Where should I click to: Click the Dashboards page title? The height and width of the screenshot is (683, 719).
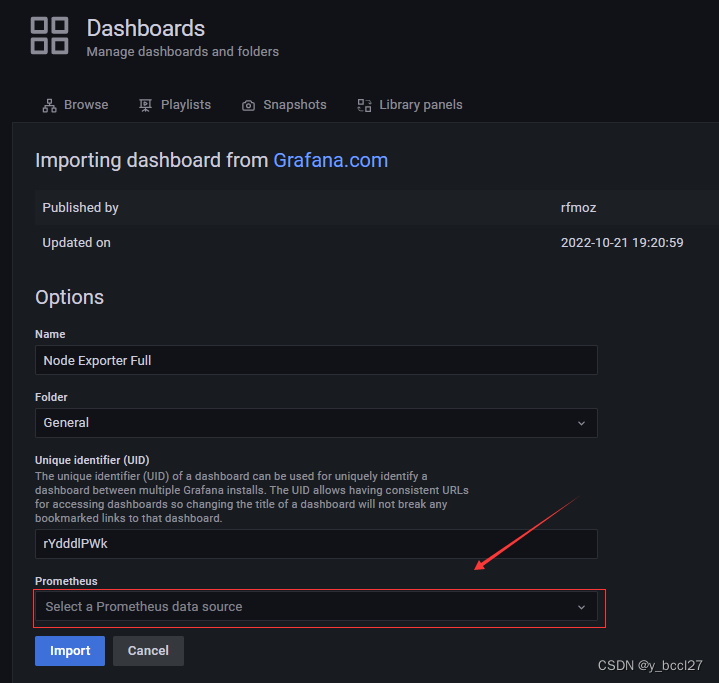click(x=146, y=28)
